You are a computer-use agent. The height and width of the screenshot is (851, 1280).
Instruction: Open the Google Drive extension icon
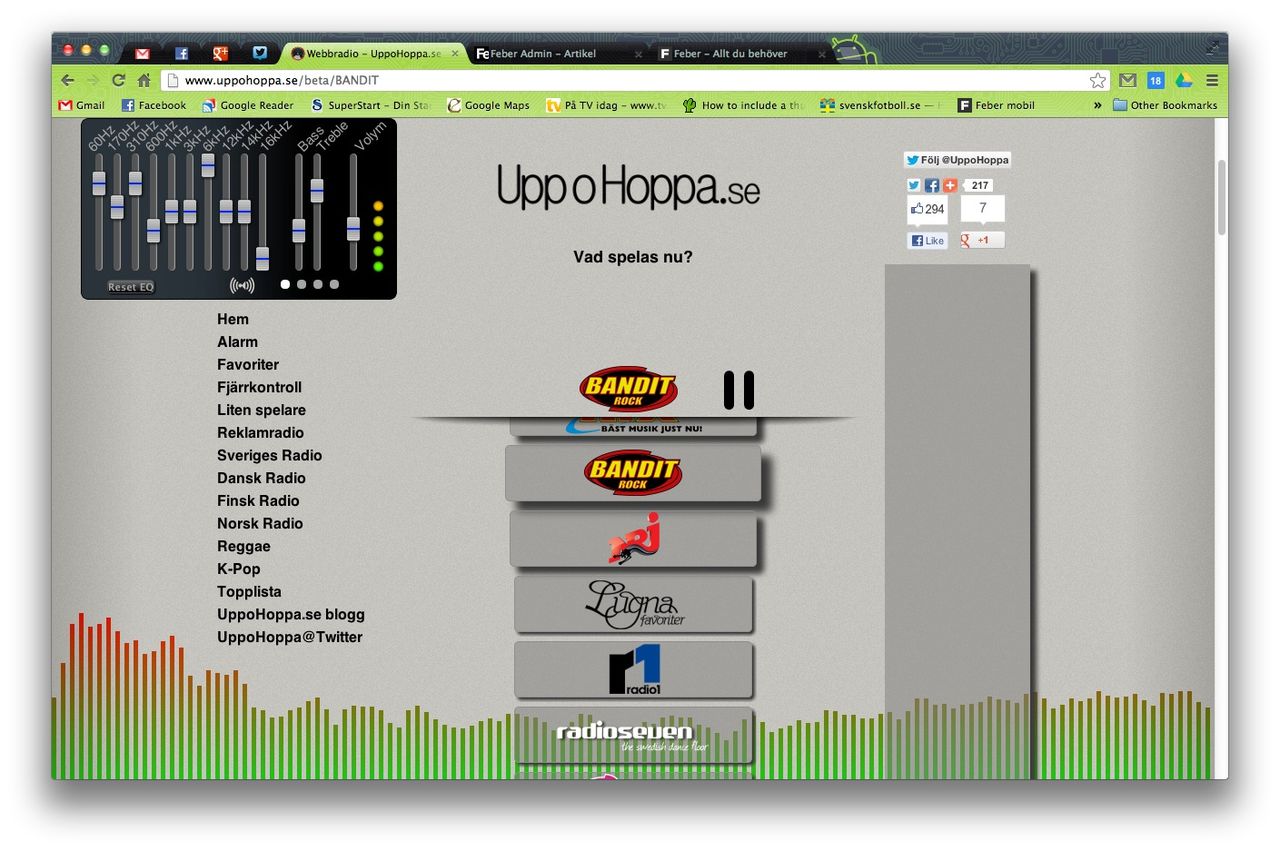pyautogui.click(x=1184, y=81)
